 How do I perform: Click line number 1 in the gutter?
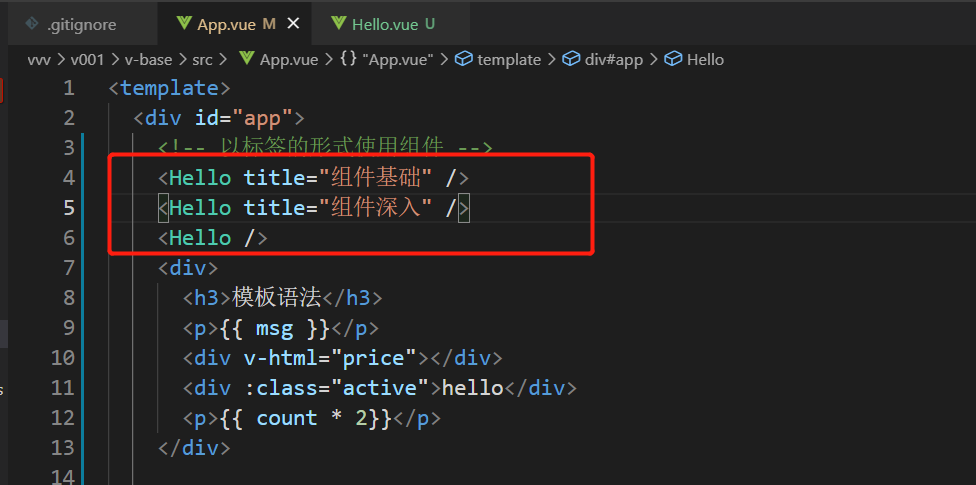coord(69,88)
